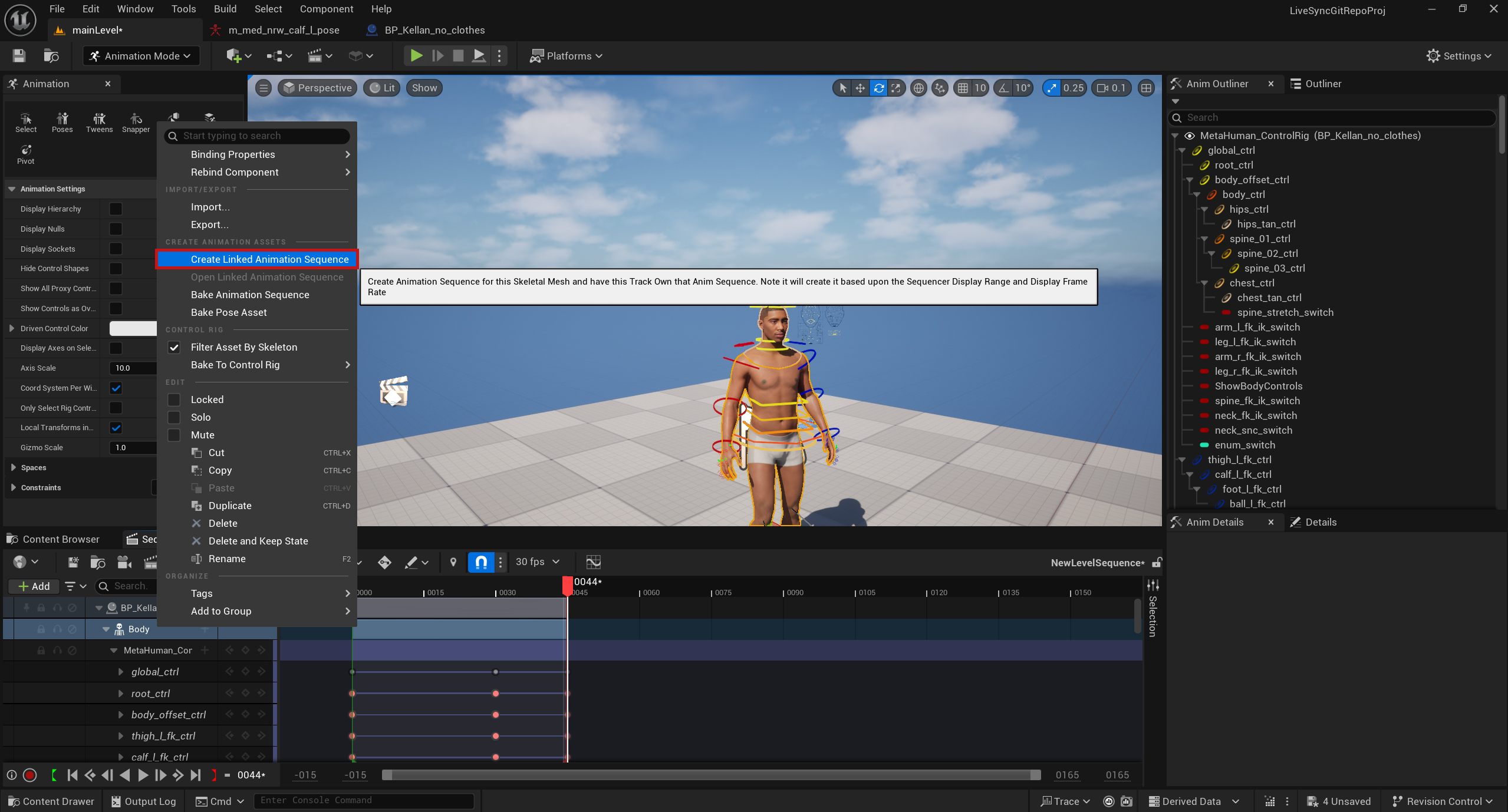This screenshot has width=1508, height=812.
Task: Click the Save level icon
Action: 19,56
